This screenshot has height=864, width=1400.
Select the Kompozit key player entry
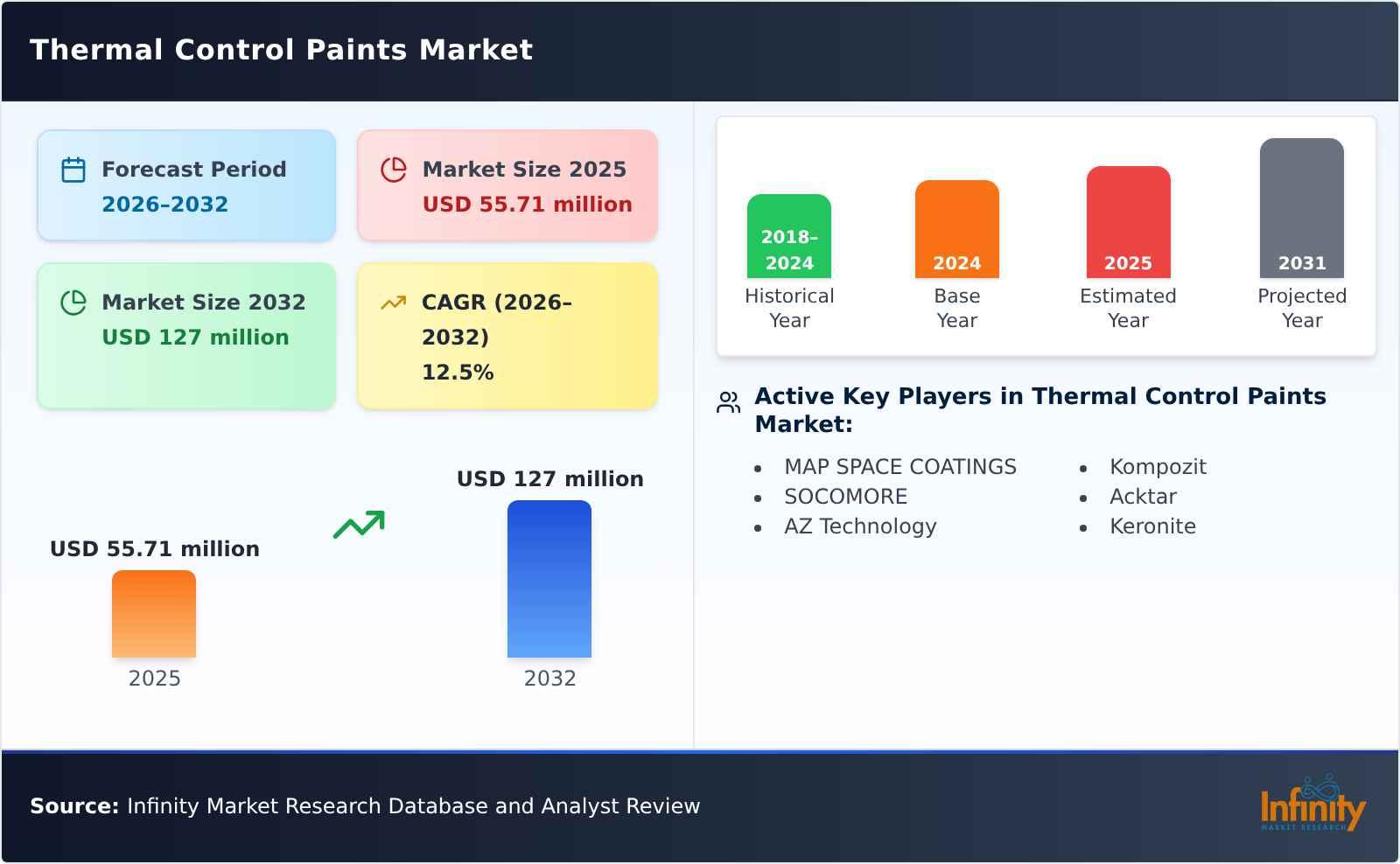click(1158, 466)
